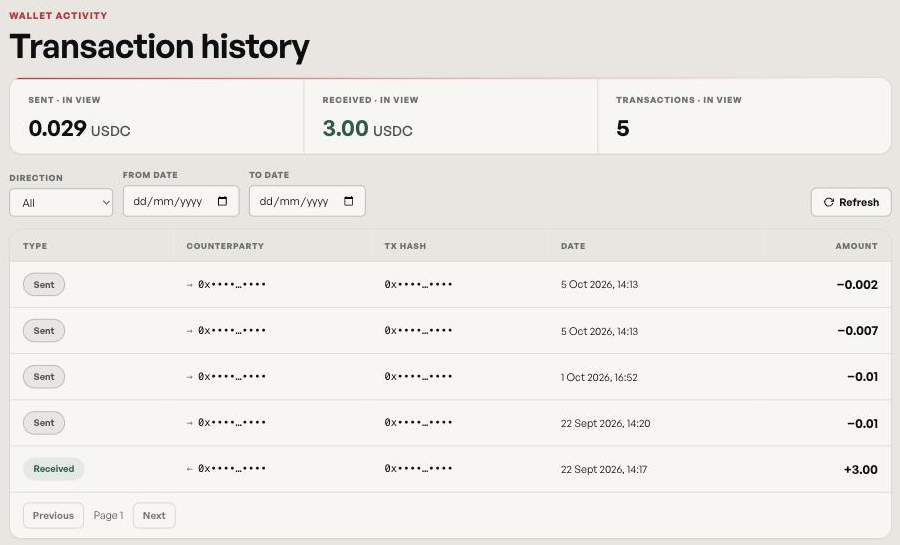Click the Date column header
Screen dimensions: 900x545
click(x=573, y=246)
